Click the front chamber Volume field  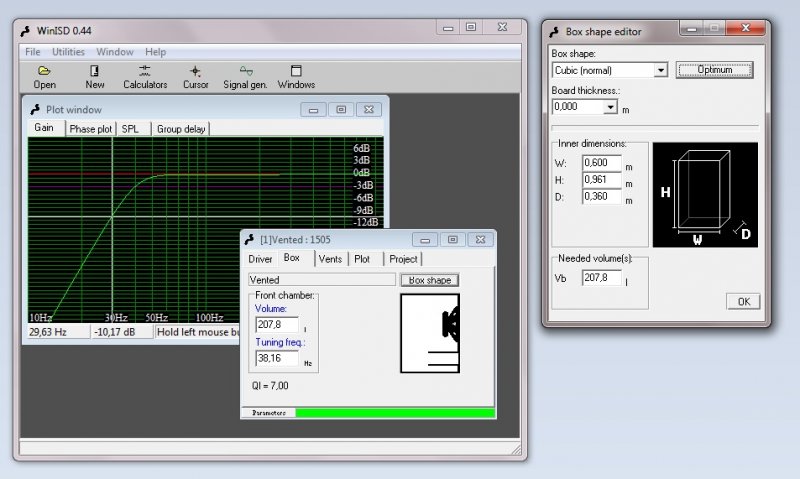[277, 324]
